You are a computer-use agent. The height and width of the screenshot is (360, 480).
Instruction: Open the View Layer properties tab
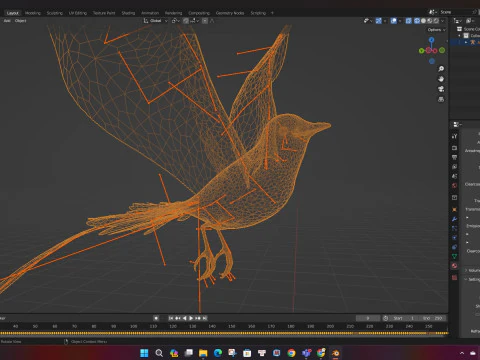tap(454, 166)
